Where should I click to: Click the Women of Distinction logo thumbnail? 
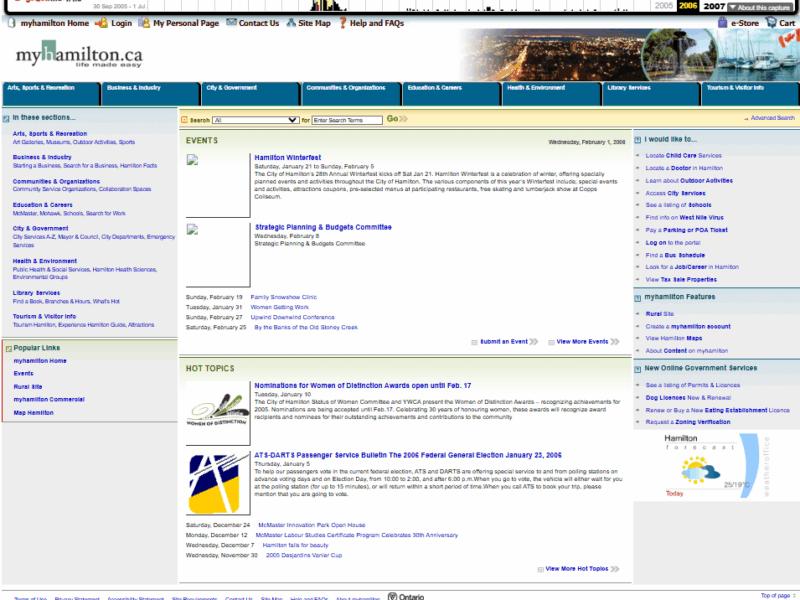[217, 413]
